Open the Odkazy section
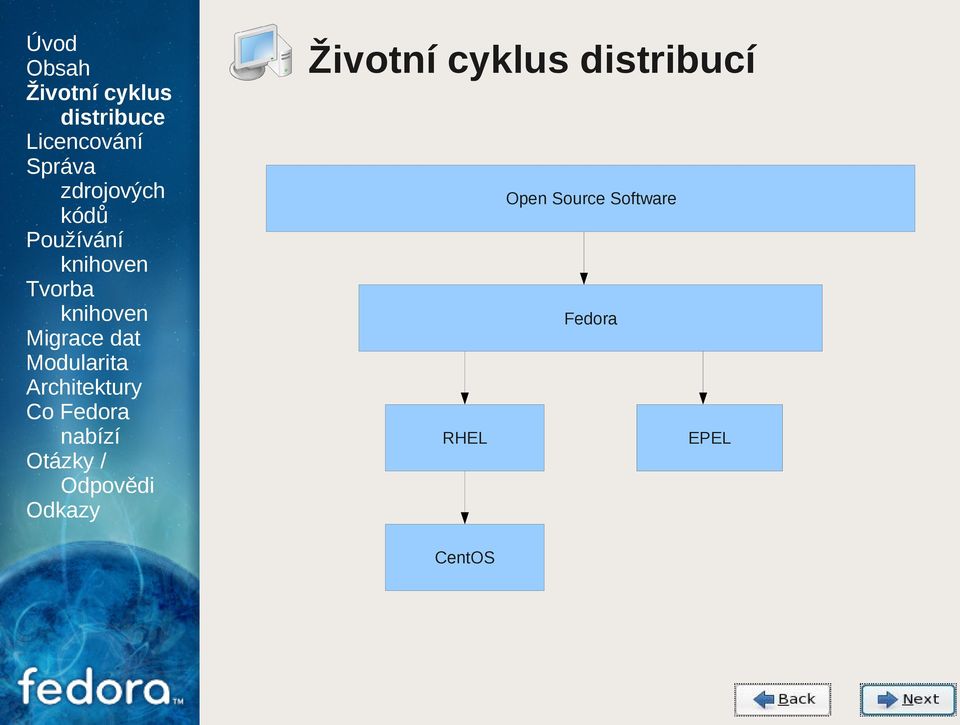Image resolution: width=960 pixels, height=725 pixels. coord(63,510)
